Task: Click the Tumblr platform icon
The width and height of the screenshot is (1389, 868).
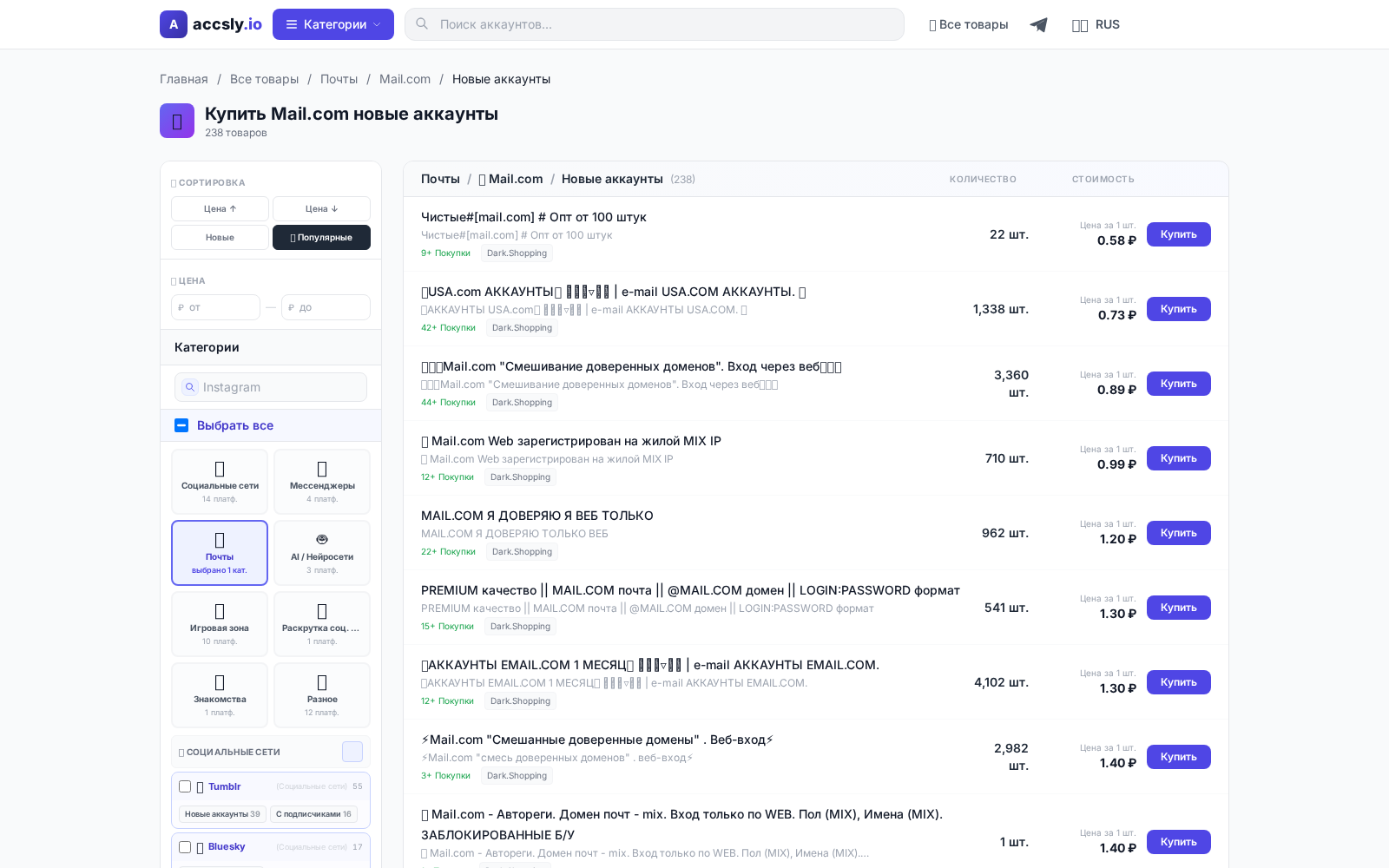Action: (x=201, y=787)
